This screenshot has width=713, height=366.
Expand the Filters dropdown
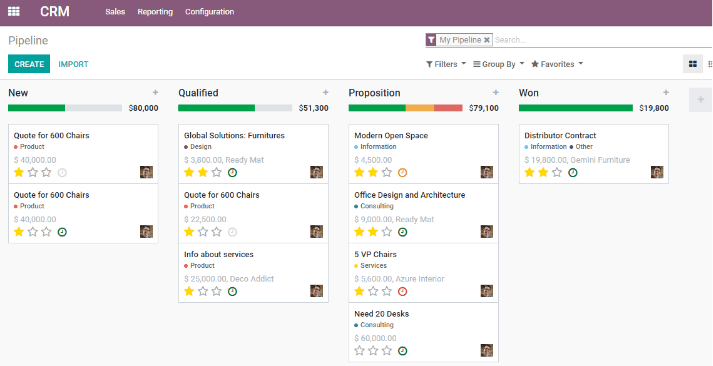pos(446,64)
